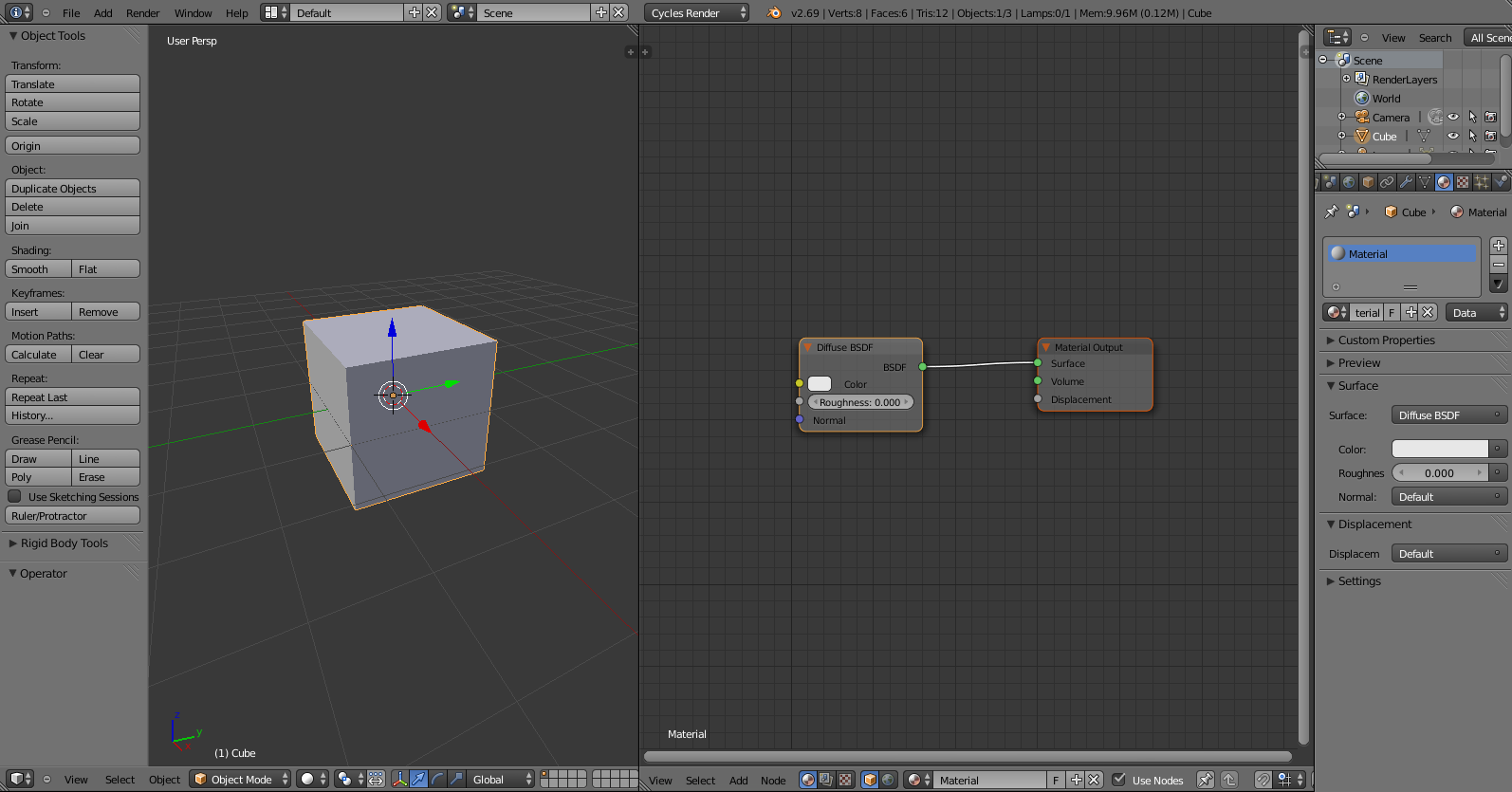Open the Node menu in node editor

(773, 780)
